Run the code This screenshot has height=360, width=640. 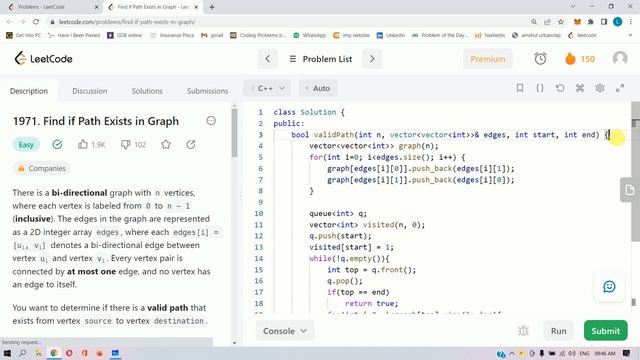click(x=558, y=331)
